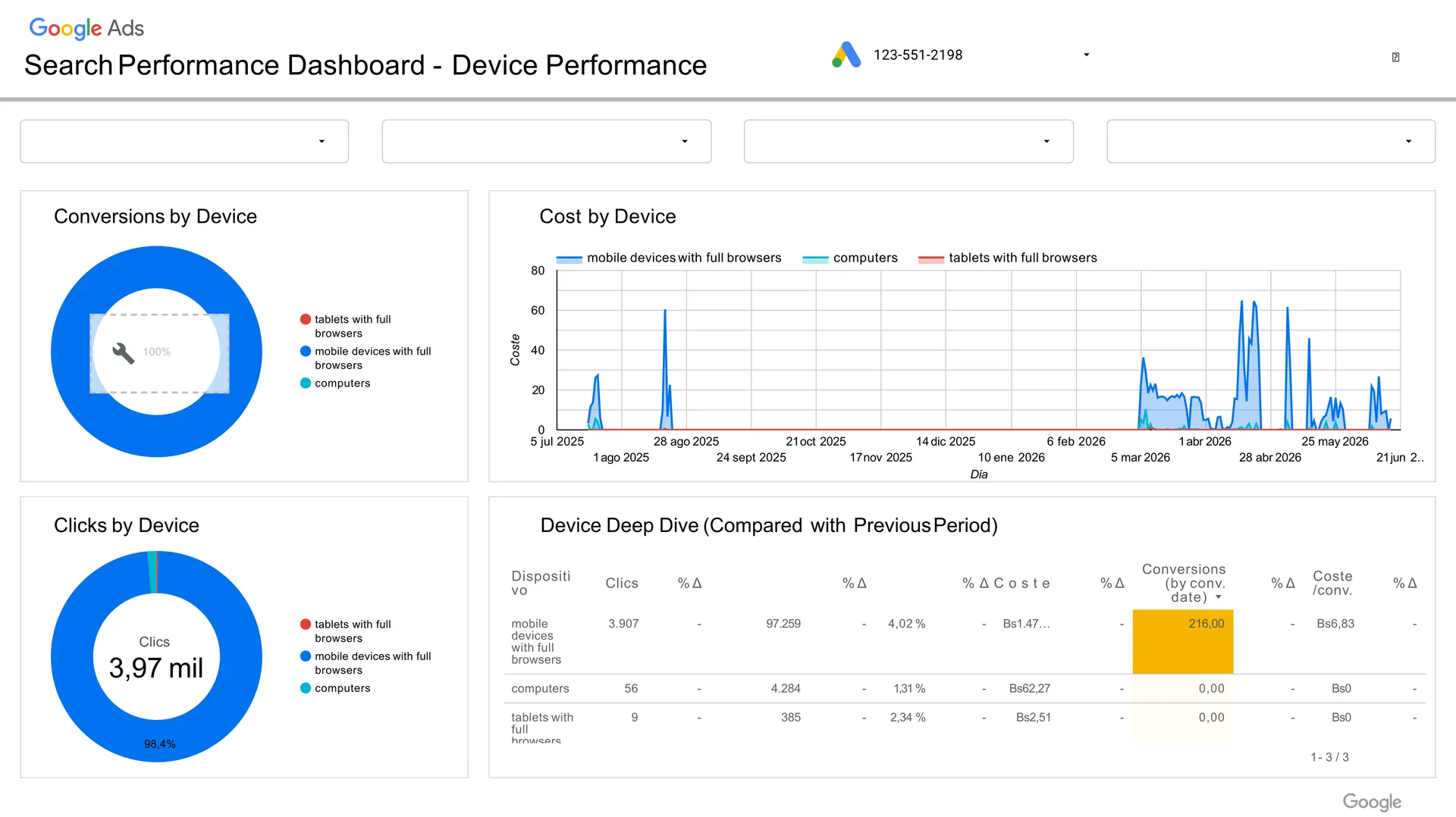
Task: Sort table by Clics column header
Action: pos(622,583)
